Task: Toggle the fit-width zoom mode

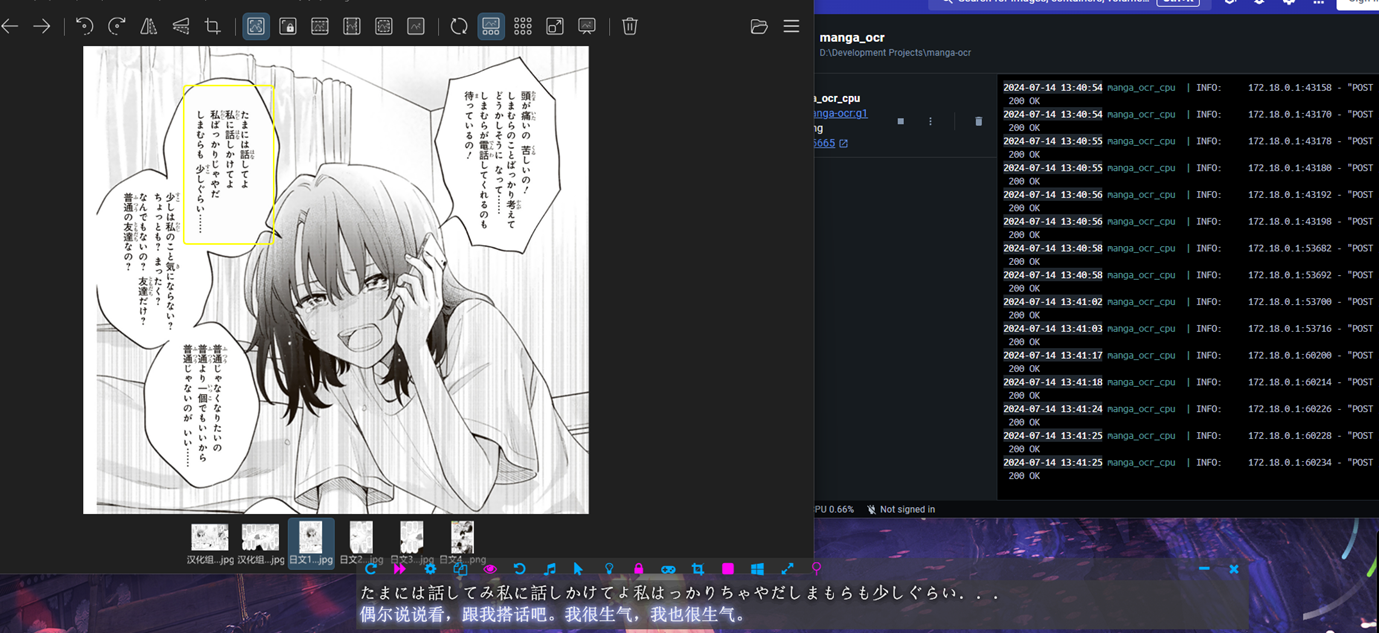Action: click(x=320, y=26)
